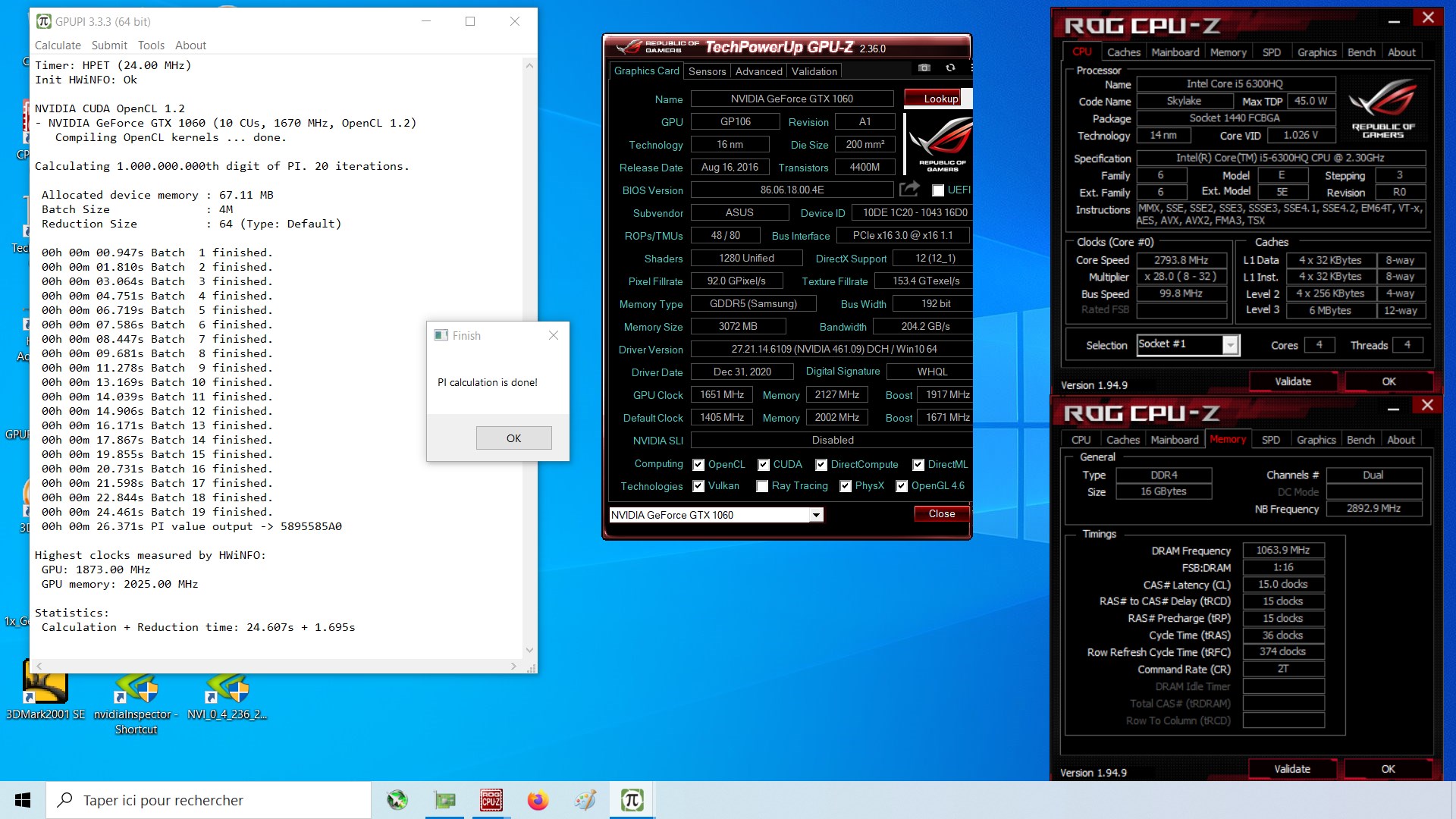Viewport: 1456px width, 819px height.
Task: Minimize the lower ROG CPU-Z window
Action: [x=1393, y=409]
